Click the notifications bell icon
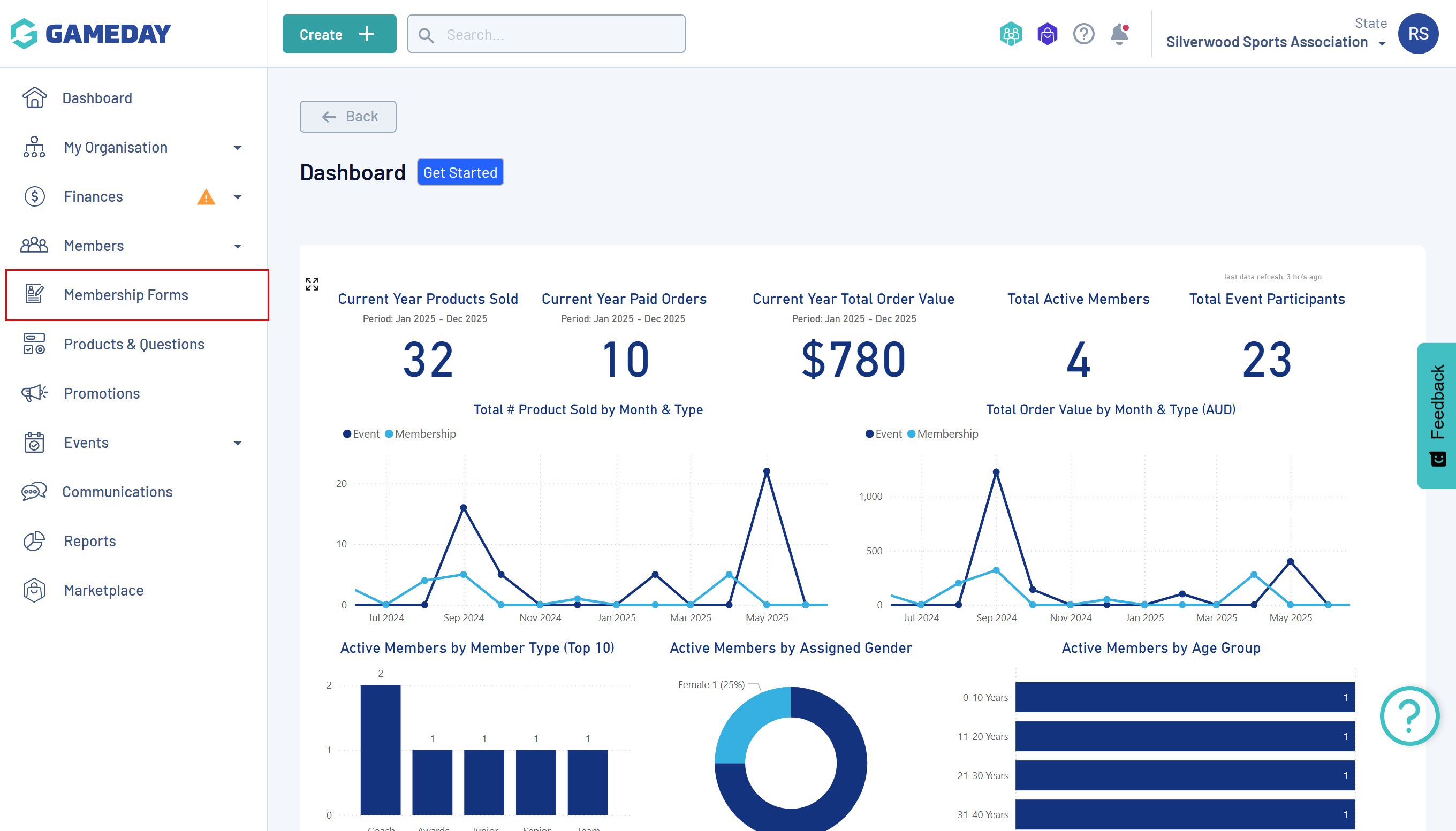The image size is (1456, 831). (x=1119, y=34)
